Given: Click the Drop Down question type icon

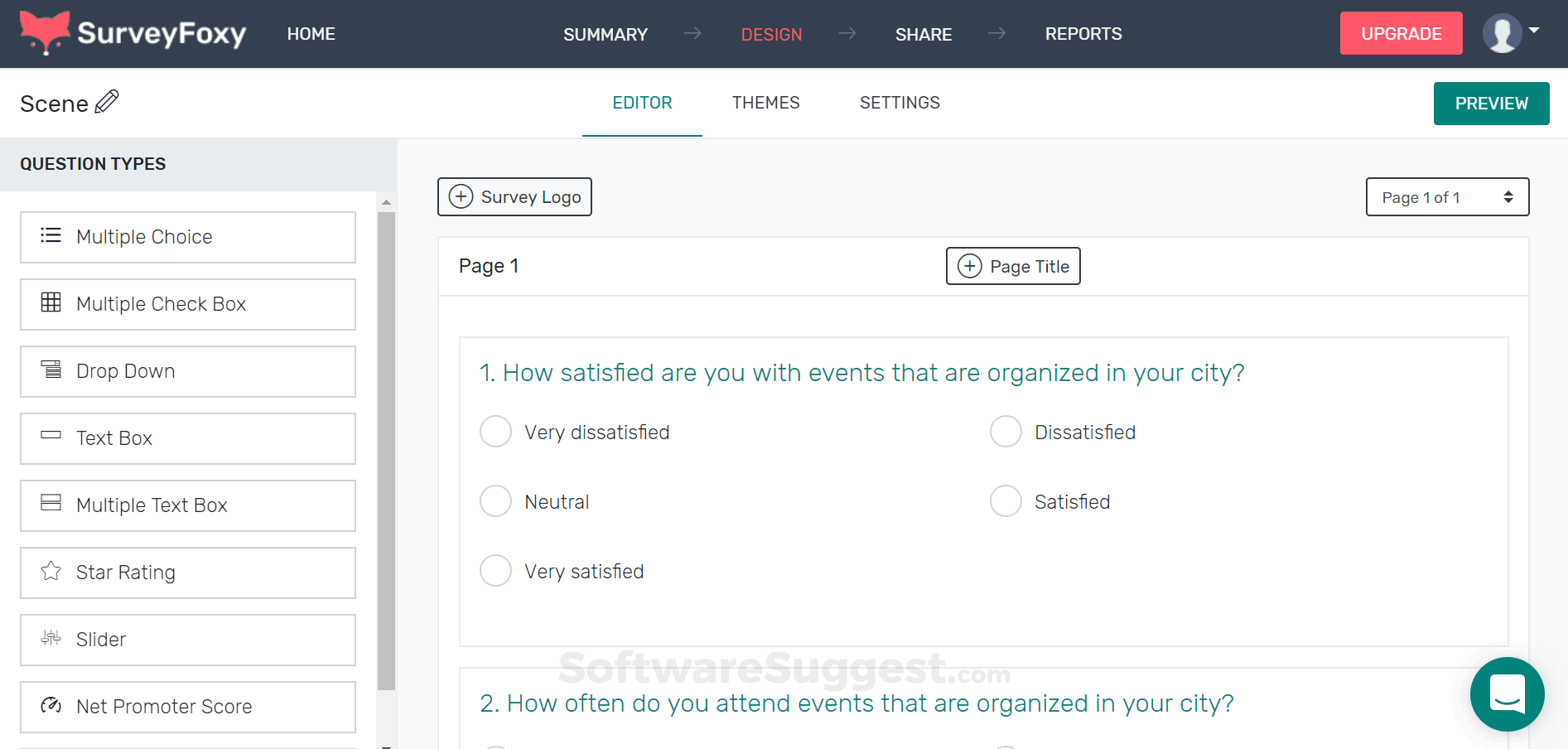Looking at the screenshot, I should click(x=51, y=370).
